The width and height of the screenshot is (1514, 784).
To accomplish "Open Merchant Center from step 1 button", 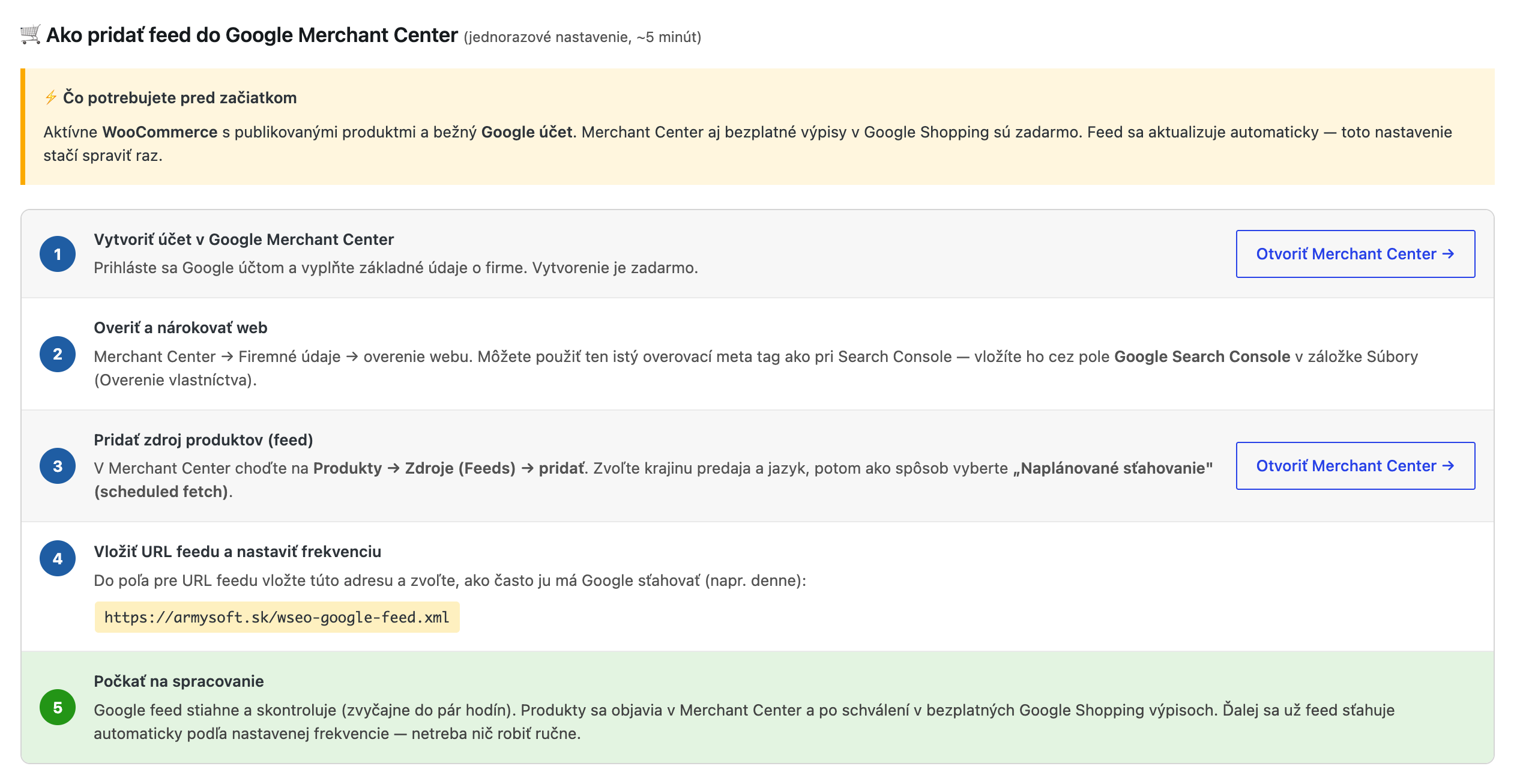I will point(1356,254).
